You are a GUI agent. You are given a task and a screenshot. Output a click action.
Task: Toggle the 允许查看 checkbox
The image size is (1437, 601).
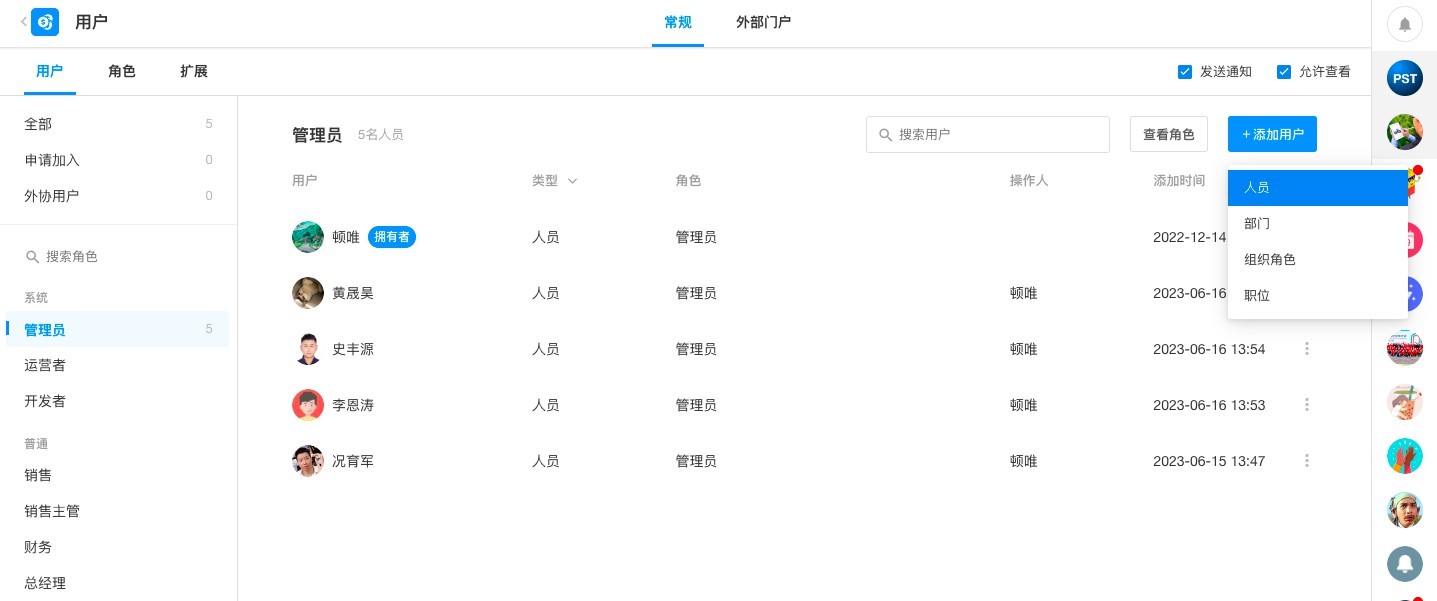click(x=1284, y=72)
